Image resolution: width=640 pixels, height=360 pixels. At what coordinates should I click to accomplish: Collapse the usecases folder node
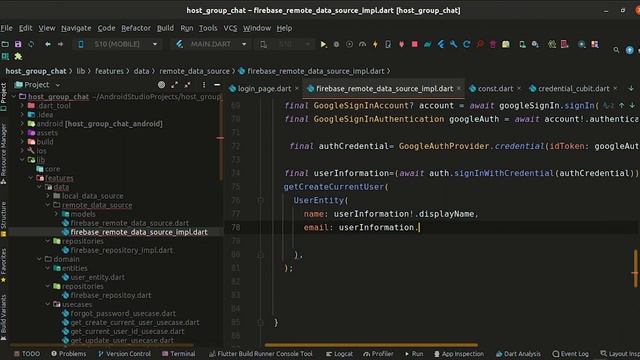tap(48, 304)
